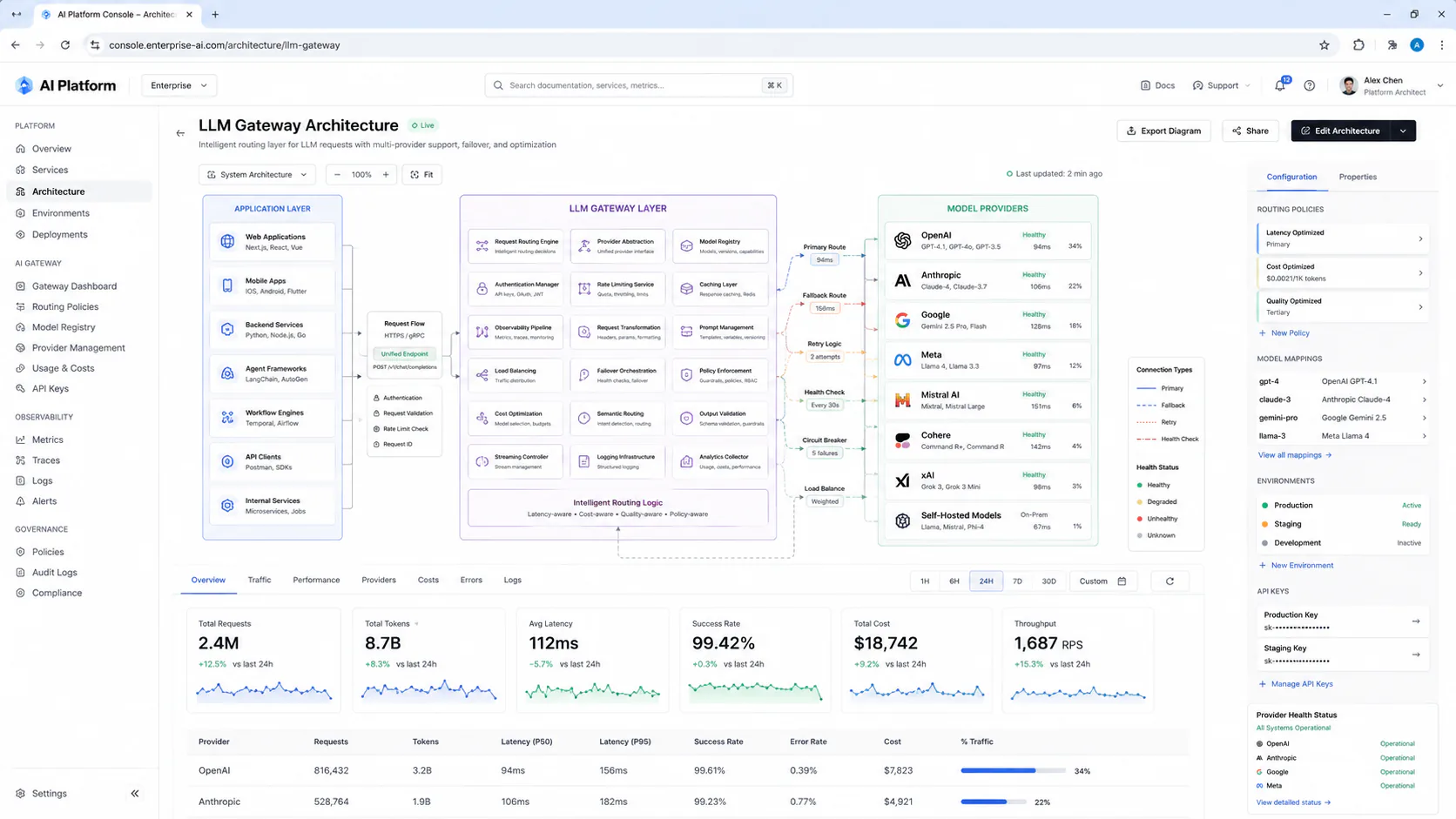Open Routing Policies in the sidebar
This screenshot has width=1456, height=819.
65,306
